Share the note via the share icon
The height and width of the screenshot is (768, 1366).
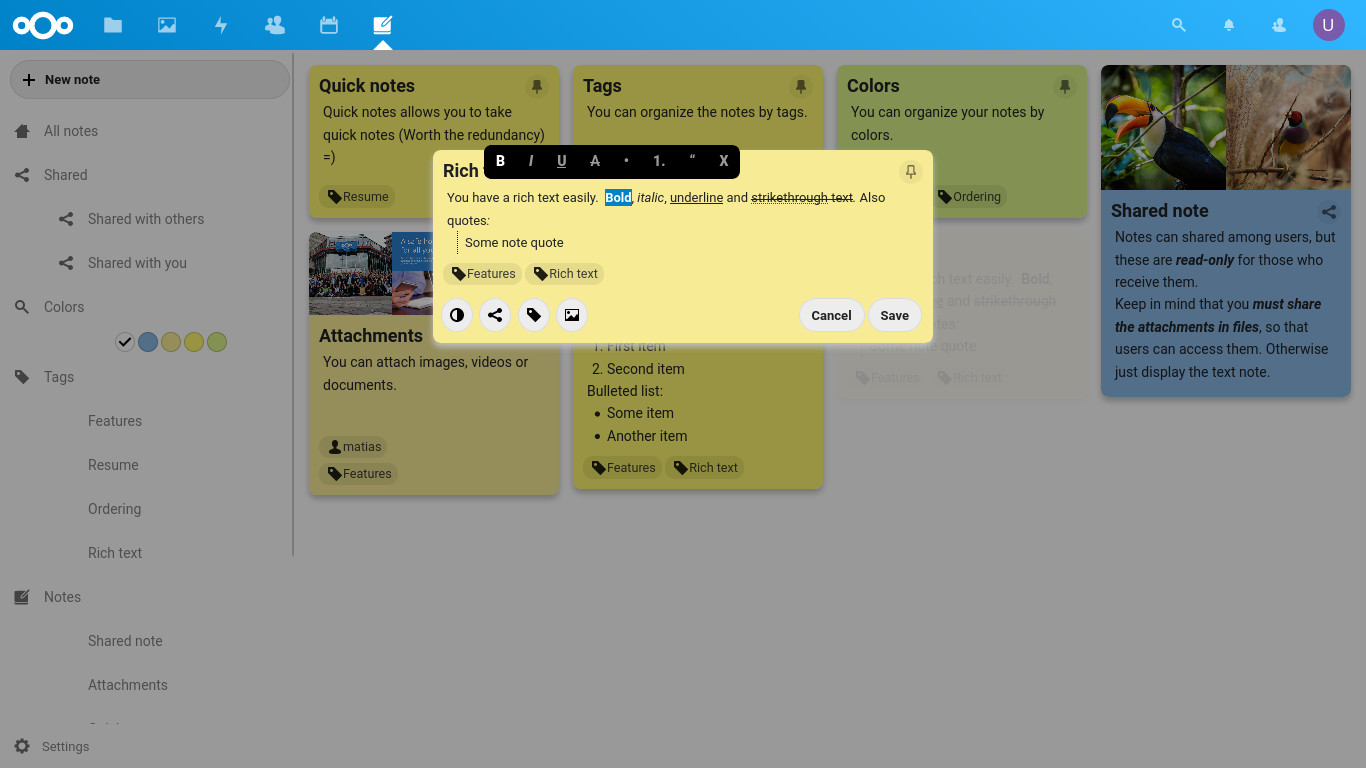(495, 315)
